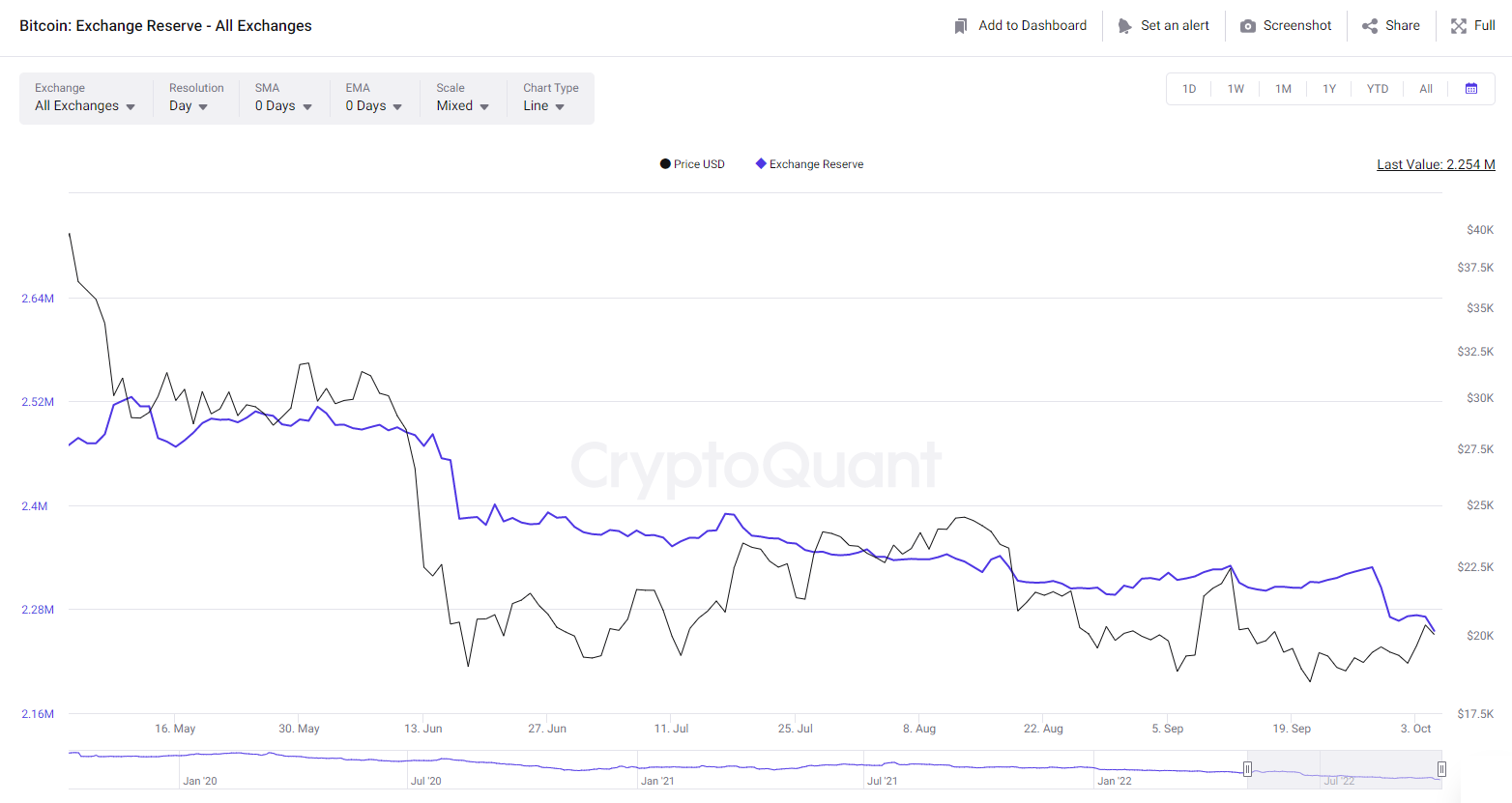Image resolution: width=1512 pixels, height=803 pixels.
Task: Click Jan '22 on the navigator timeline
Action: click(1115, 781)
